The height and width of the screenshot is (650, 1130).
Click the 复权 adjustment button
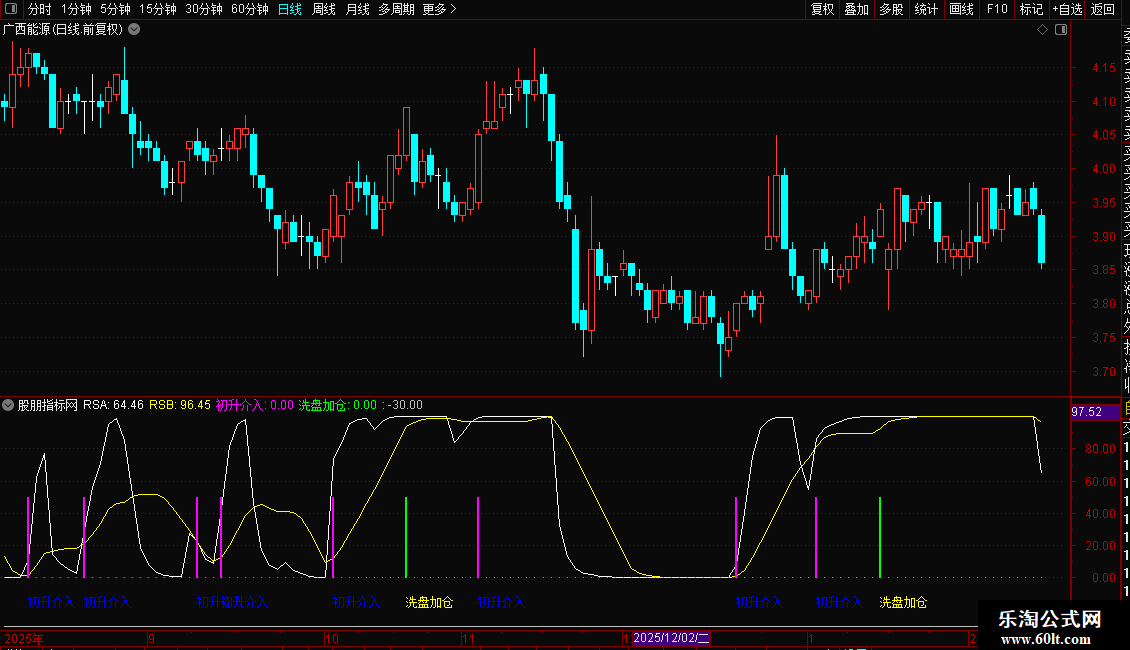(x=822, y=10)
